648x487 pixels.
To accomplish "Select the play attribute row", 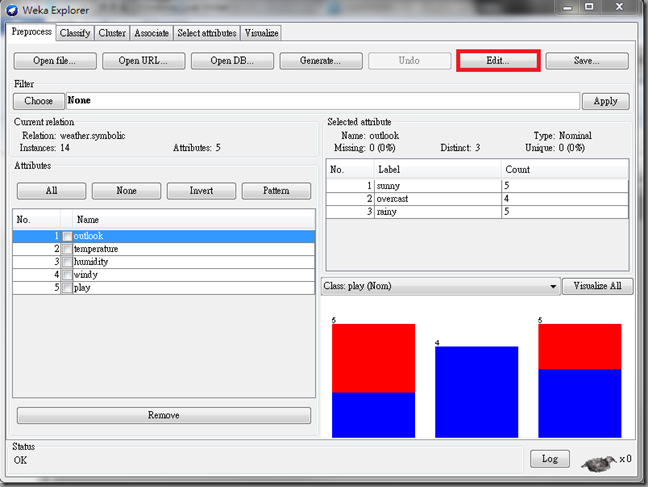I will 164,288.
